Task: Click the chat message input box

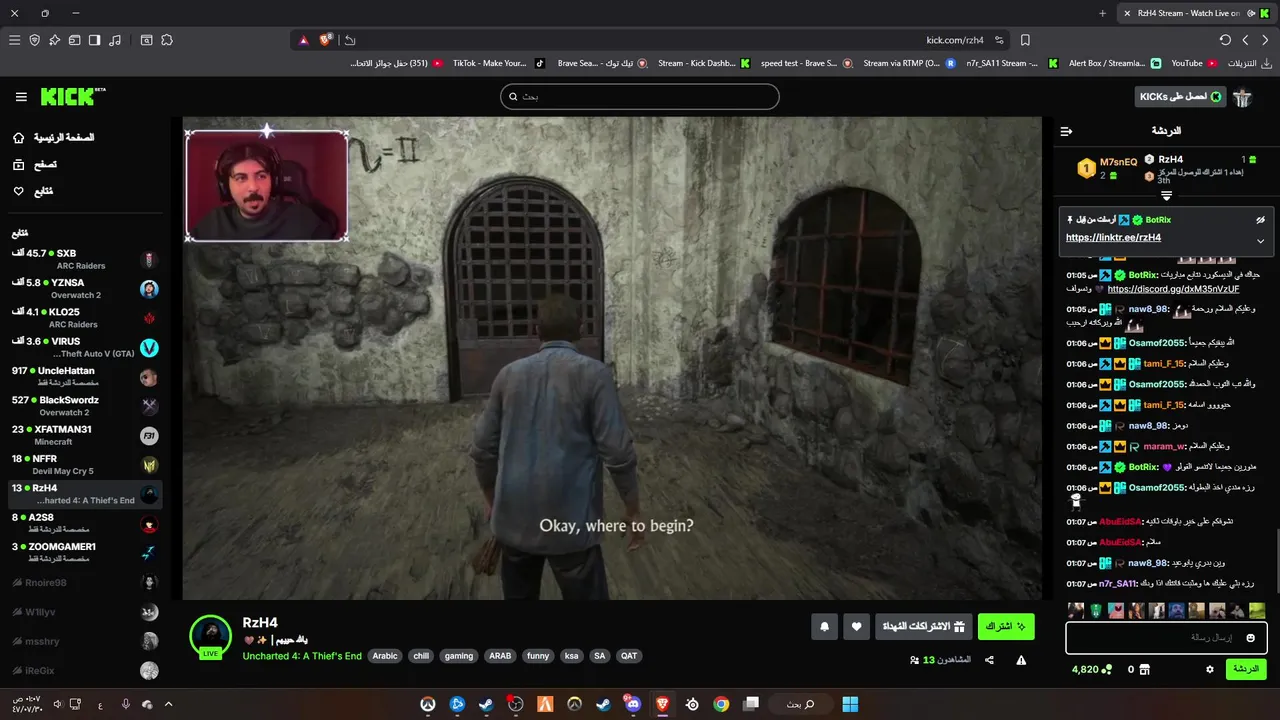Action: (1166, 638)
